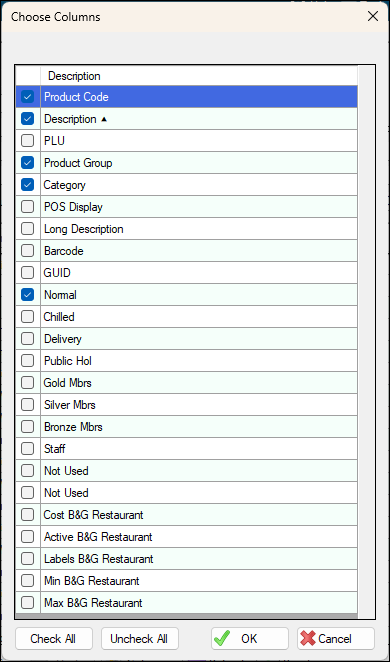This screenshot has width=390, height=662.
Task: Click the Uncheck All button
Action: click(x=140, y=638)
